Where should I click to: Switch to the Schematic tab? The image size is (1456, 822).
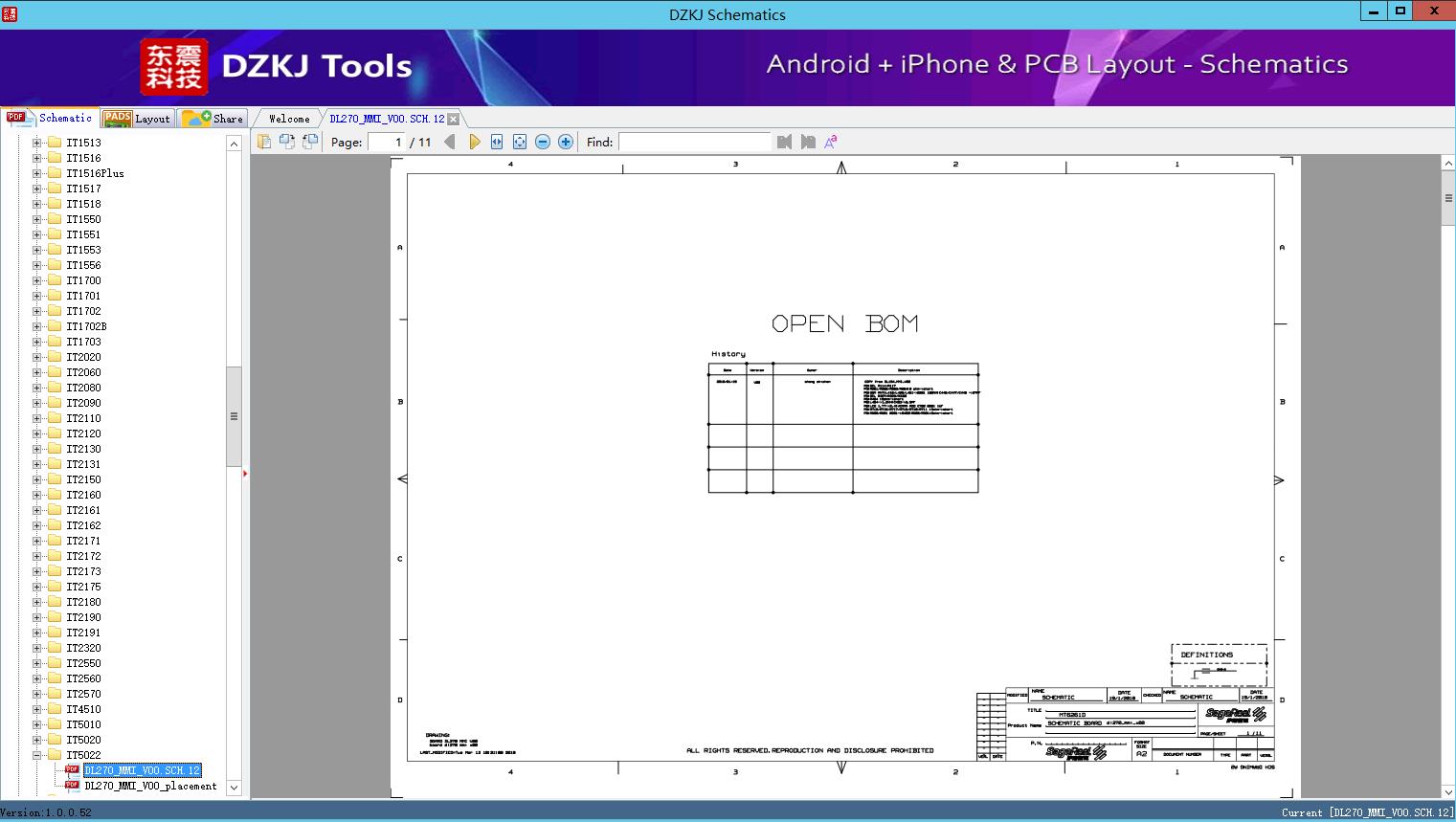point(50,118)
